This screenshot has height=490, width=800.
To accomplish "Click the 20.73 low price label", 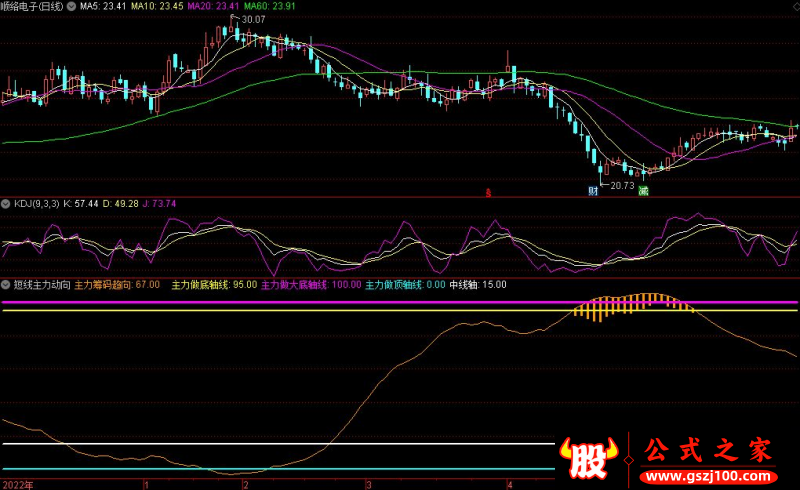I will (x=622, y=185).
